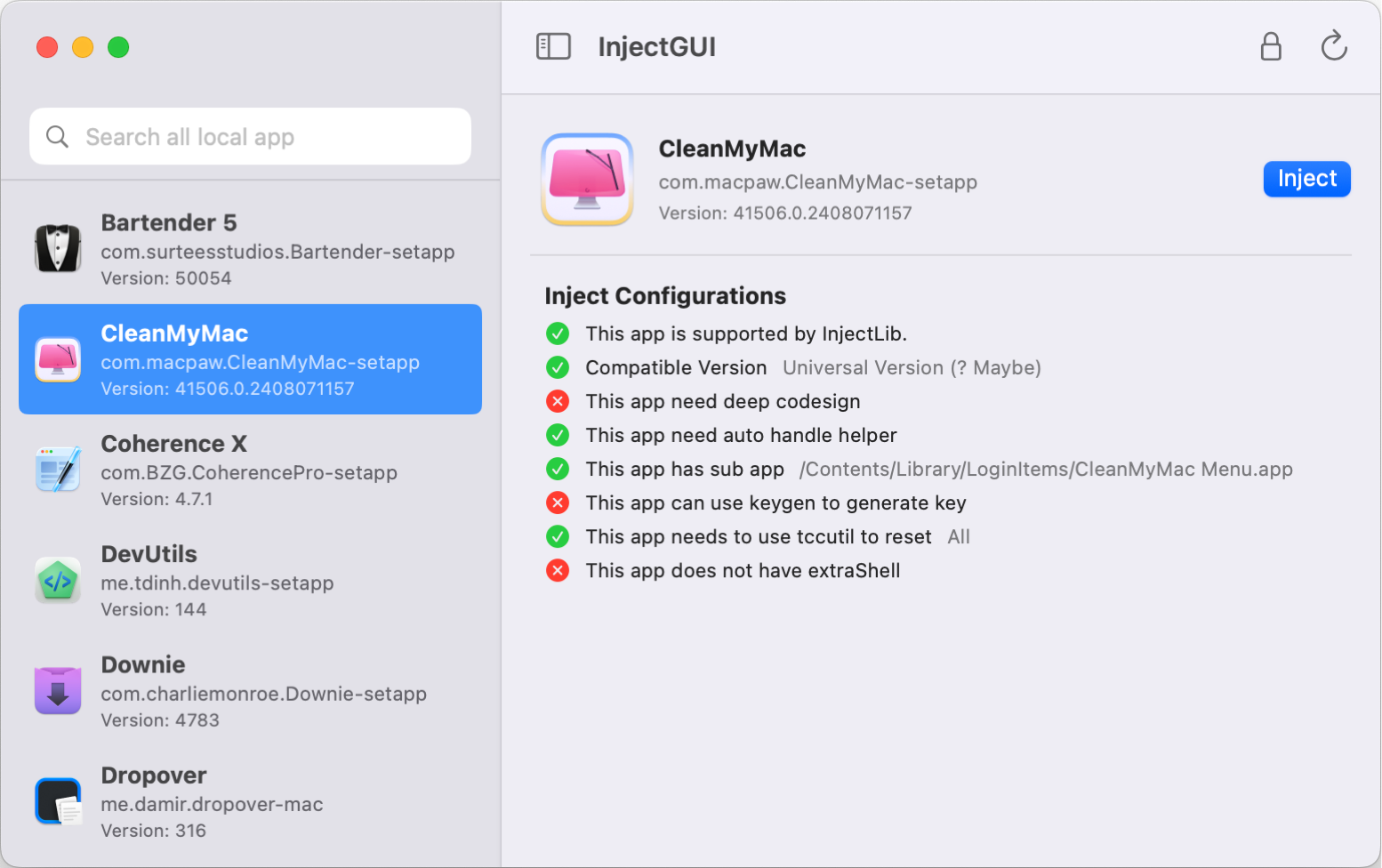Screen dimensions: 1382x868
Task: Click the refresh arrow icon
Action: (1333, 46)
